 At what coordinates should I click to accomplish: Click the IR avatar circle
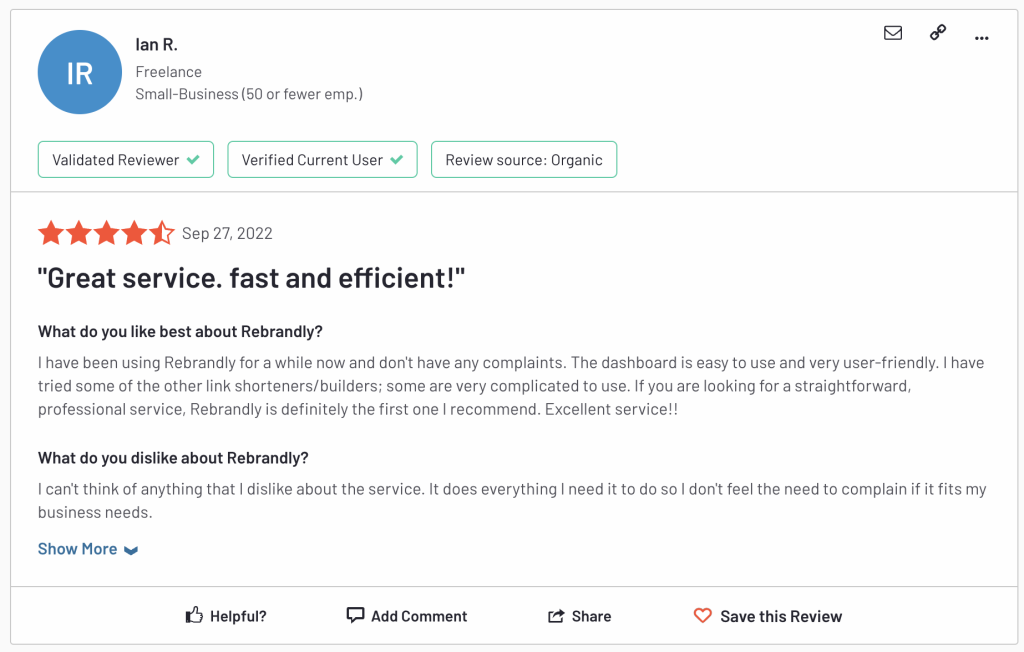(79, 73)
